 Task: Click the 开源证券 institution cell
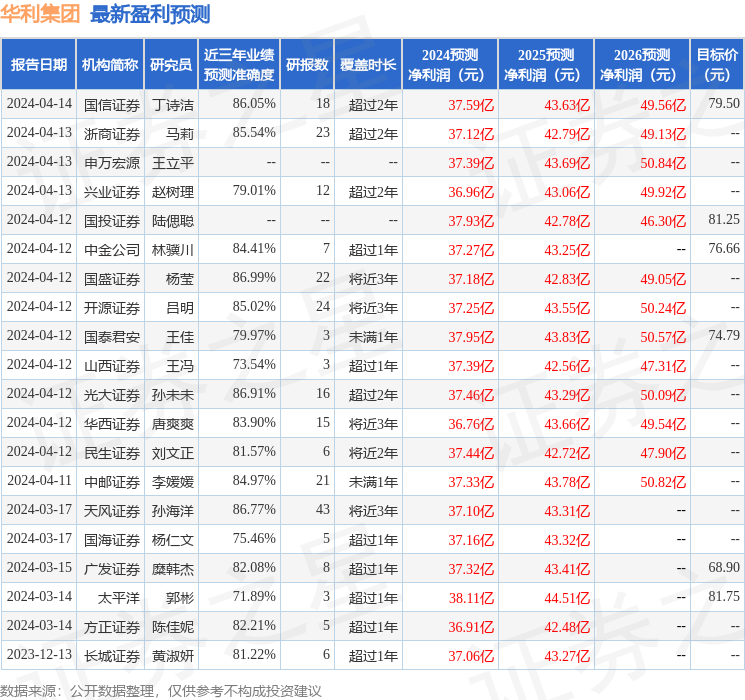coord(112,307)
